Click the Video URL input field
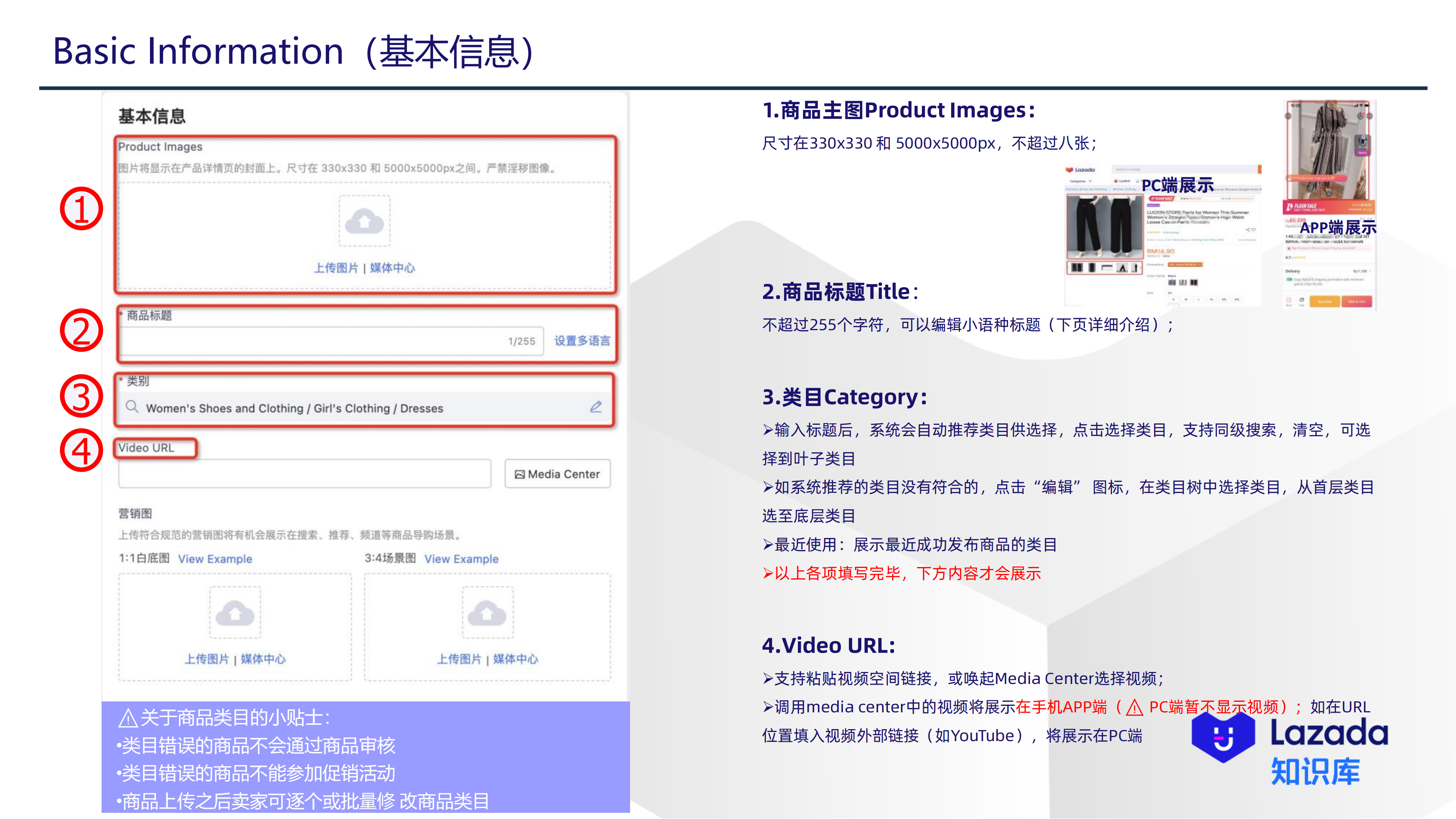This screenshot has height=819, width=1456. pos(305,474)
